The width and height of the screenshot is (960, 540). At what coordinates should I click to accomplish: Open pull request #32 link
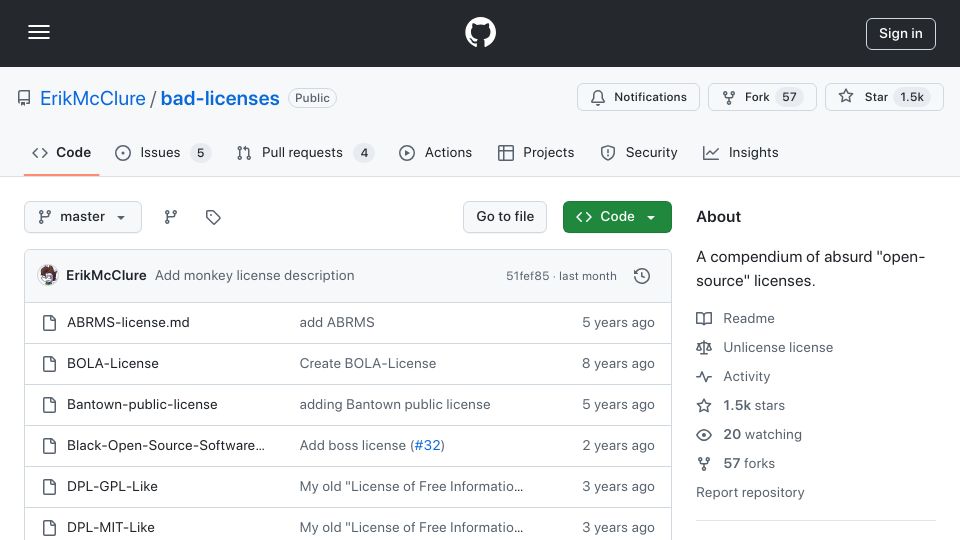[x=427, y=446]
